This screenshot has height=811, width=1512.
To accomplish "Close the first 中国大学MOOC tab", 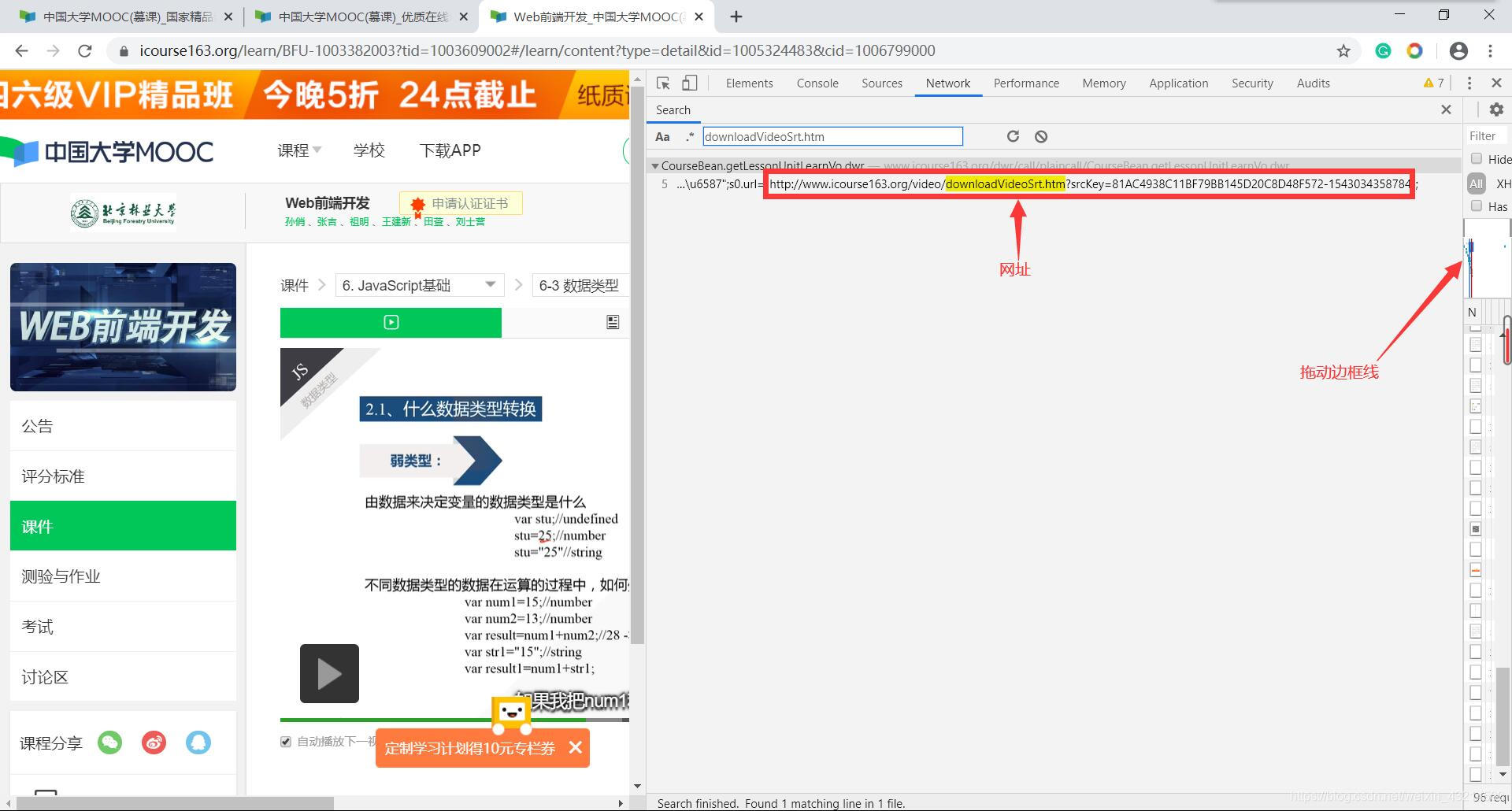I will (228, 17).
